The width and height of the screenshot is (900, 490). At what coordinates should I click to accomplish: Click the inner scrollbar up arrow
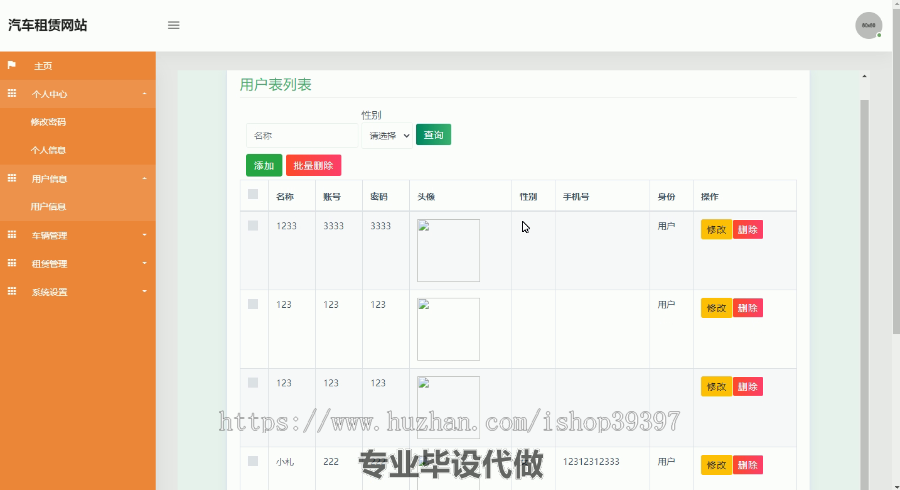(x=864, y=76)
